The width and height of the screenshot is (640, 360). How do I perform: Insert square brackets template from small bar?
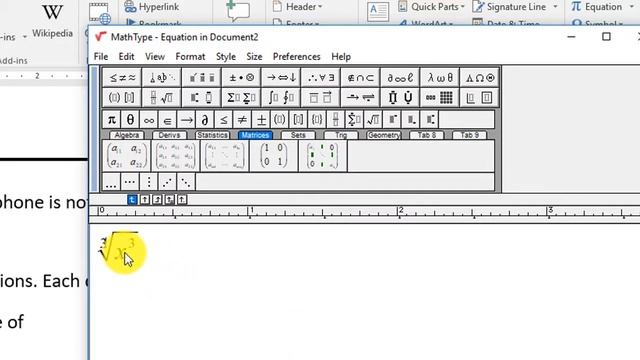[x=298, y=120]
